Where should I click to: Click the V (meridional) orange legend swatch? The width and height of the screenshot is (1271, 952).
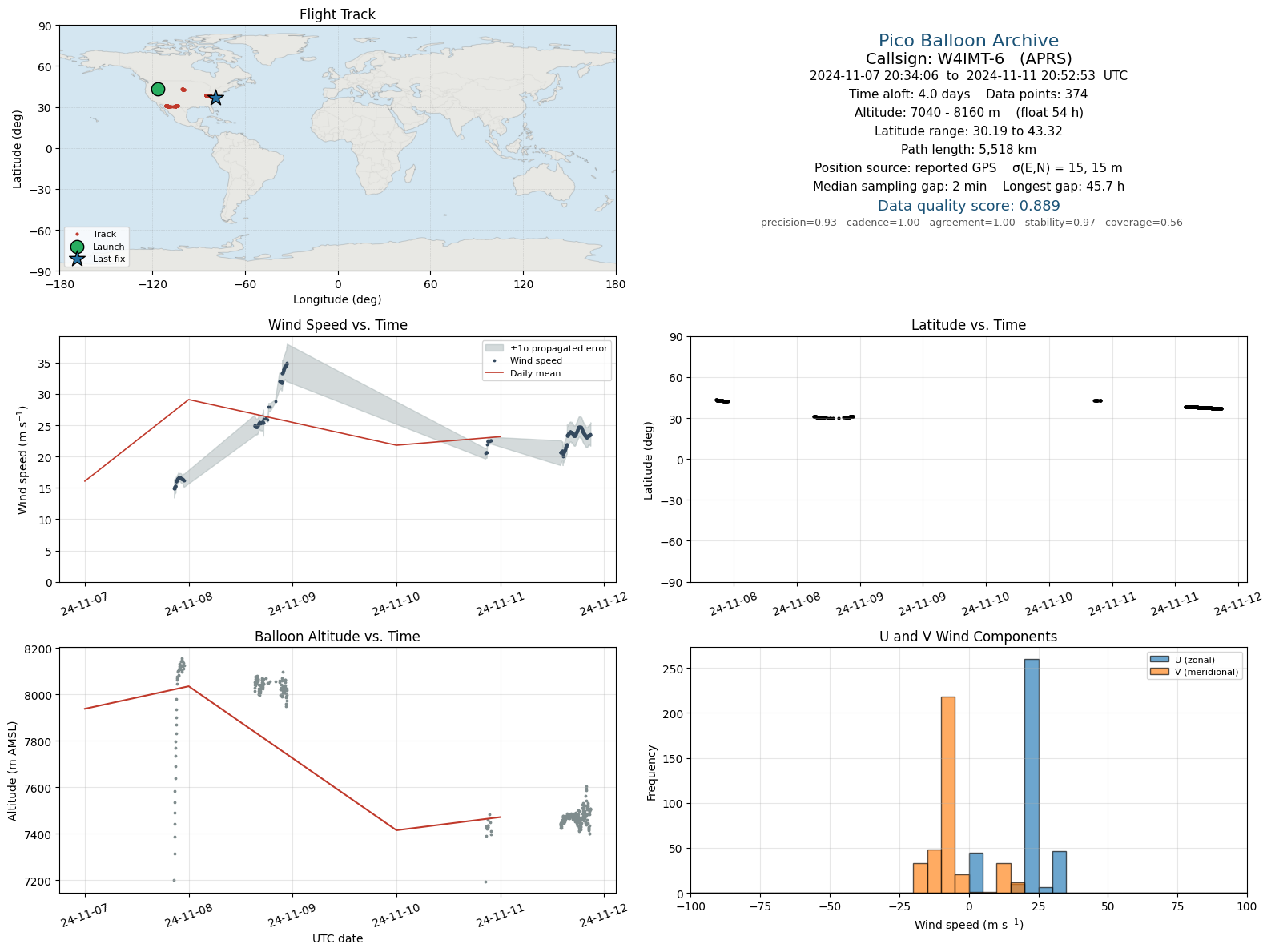click(1158, 672)
